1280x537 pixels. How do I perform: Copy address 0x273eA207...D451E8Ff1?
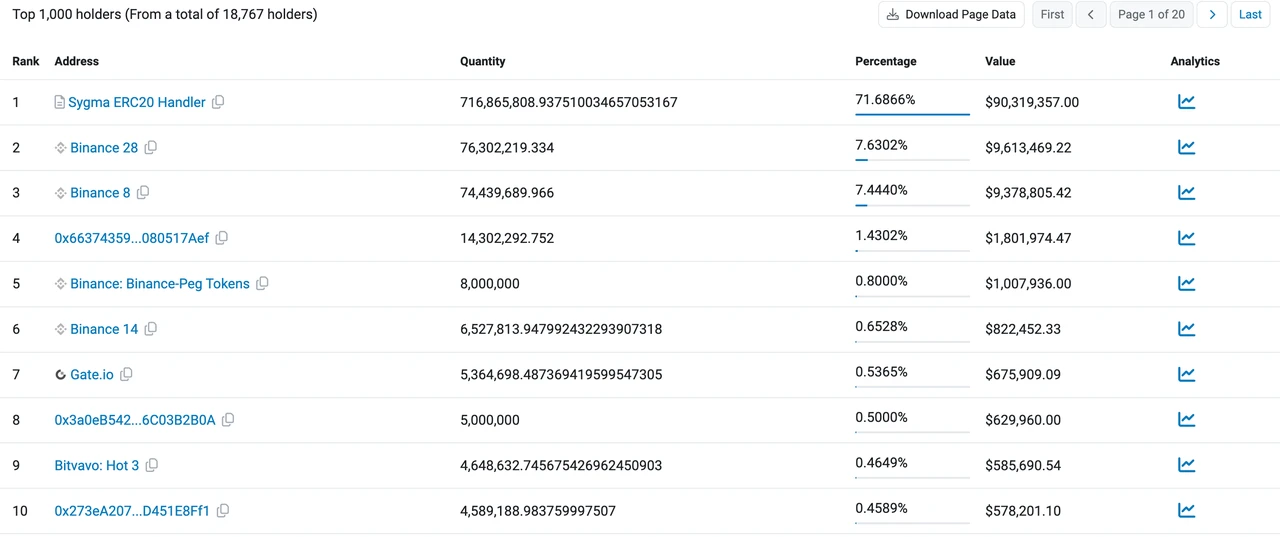(x=223, y=511)
